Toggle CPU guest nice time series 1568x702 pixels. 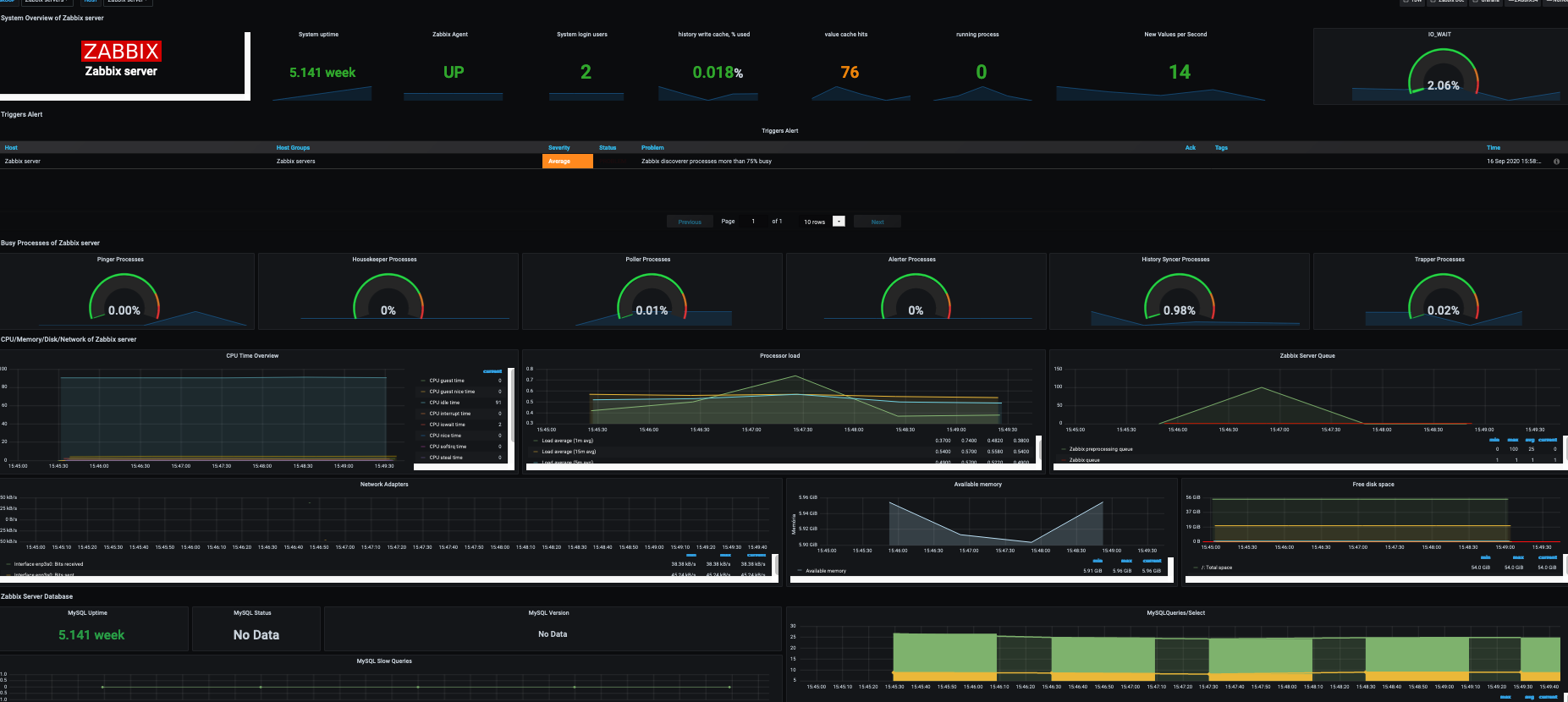[452, 392]
